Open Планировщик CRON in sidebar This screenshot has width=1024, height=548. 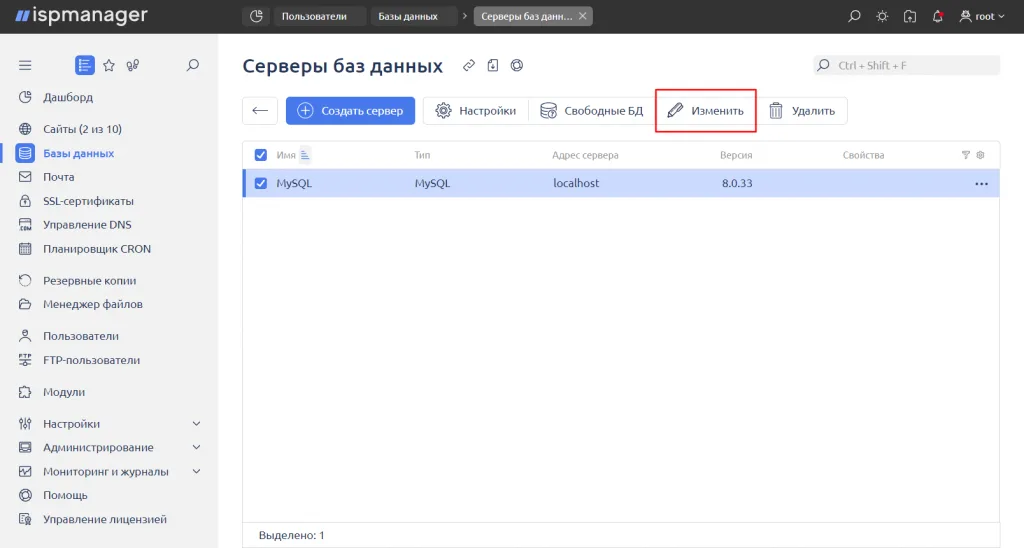click(97, 249)
